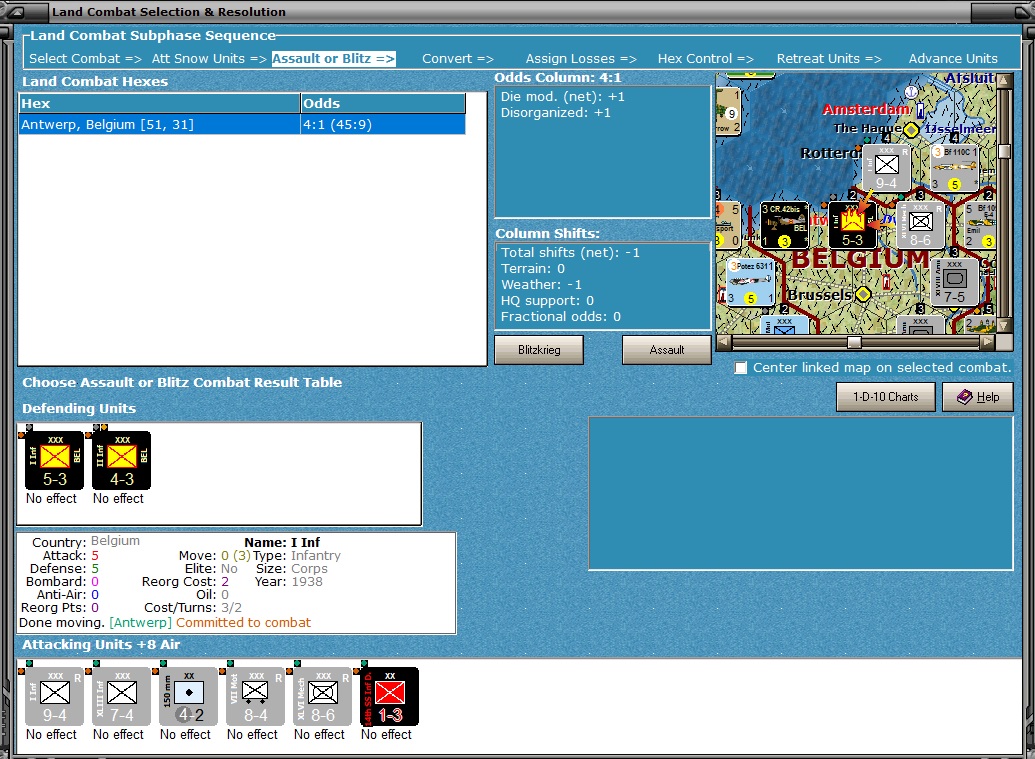Select defending Belgian I Inf 5-3 counter

54,460
